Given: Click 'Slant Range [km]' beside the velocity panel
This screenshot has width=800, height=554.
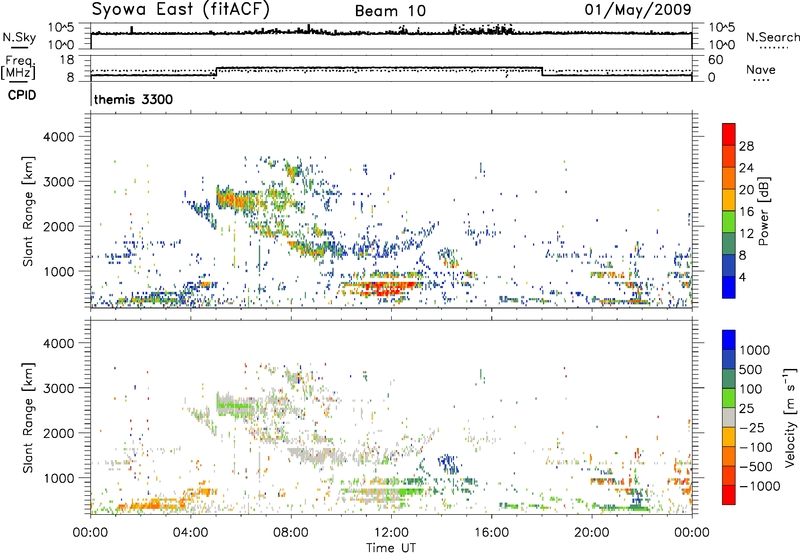Looking at the screenshot, I should point(28,418).
